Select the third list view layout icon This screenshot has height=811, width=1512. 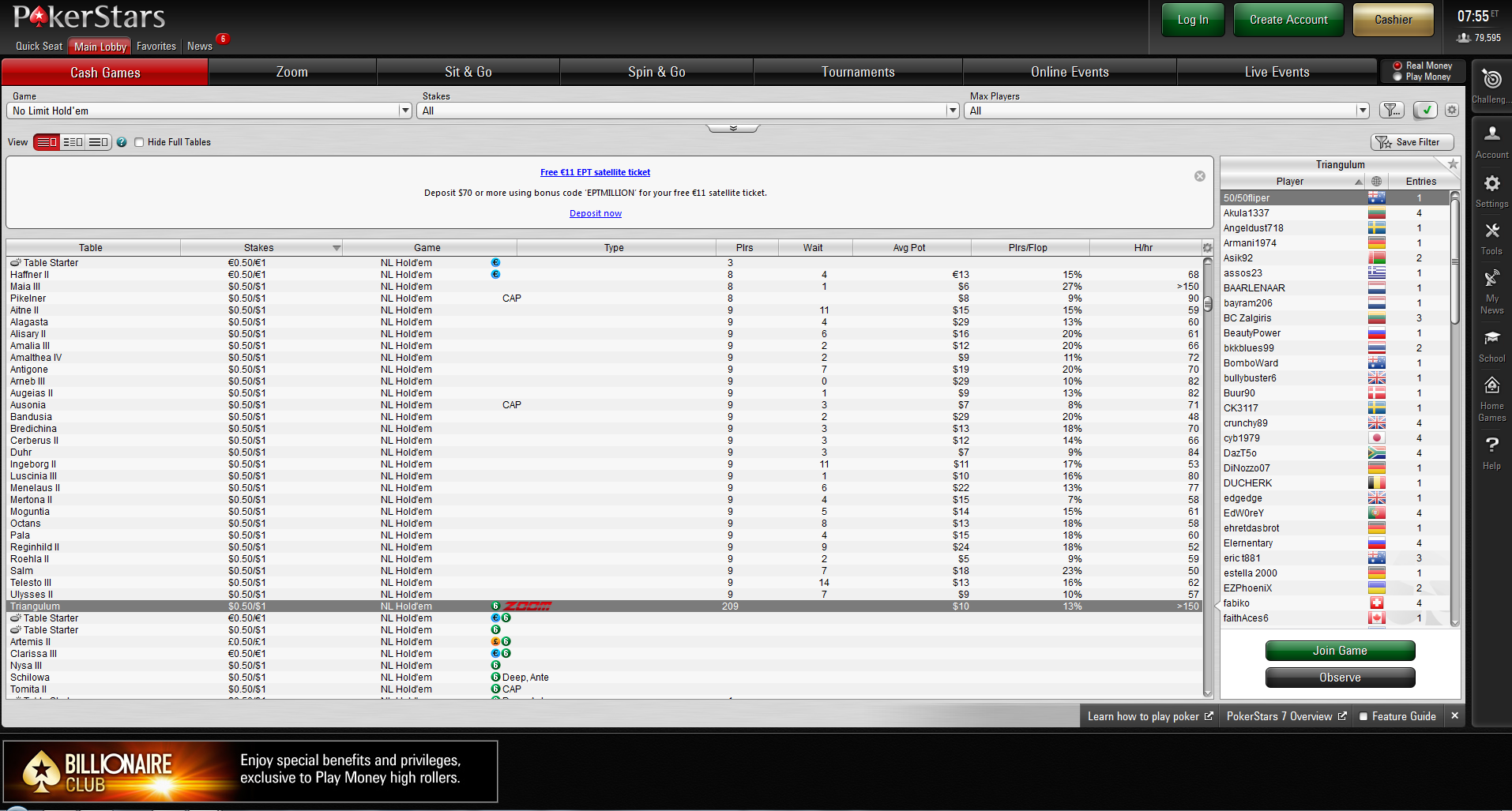click(x=98, y=142)
